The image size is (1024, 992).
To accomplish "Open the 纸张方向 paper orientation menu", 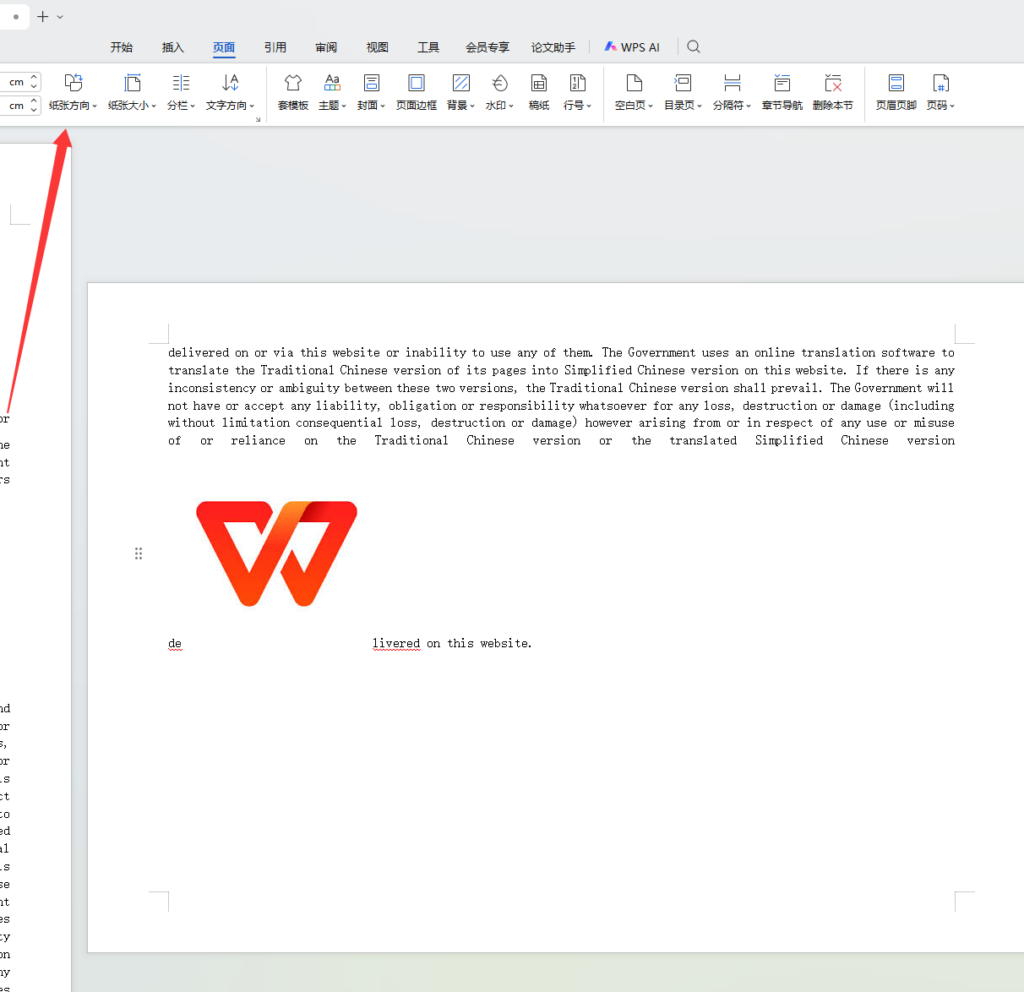I will click(72, 91).
